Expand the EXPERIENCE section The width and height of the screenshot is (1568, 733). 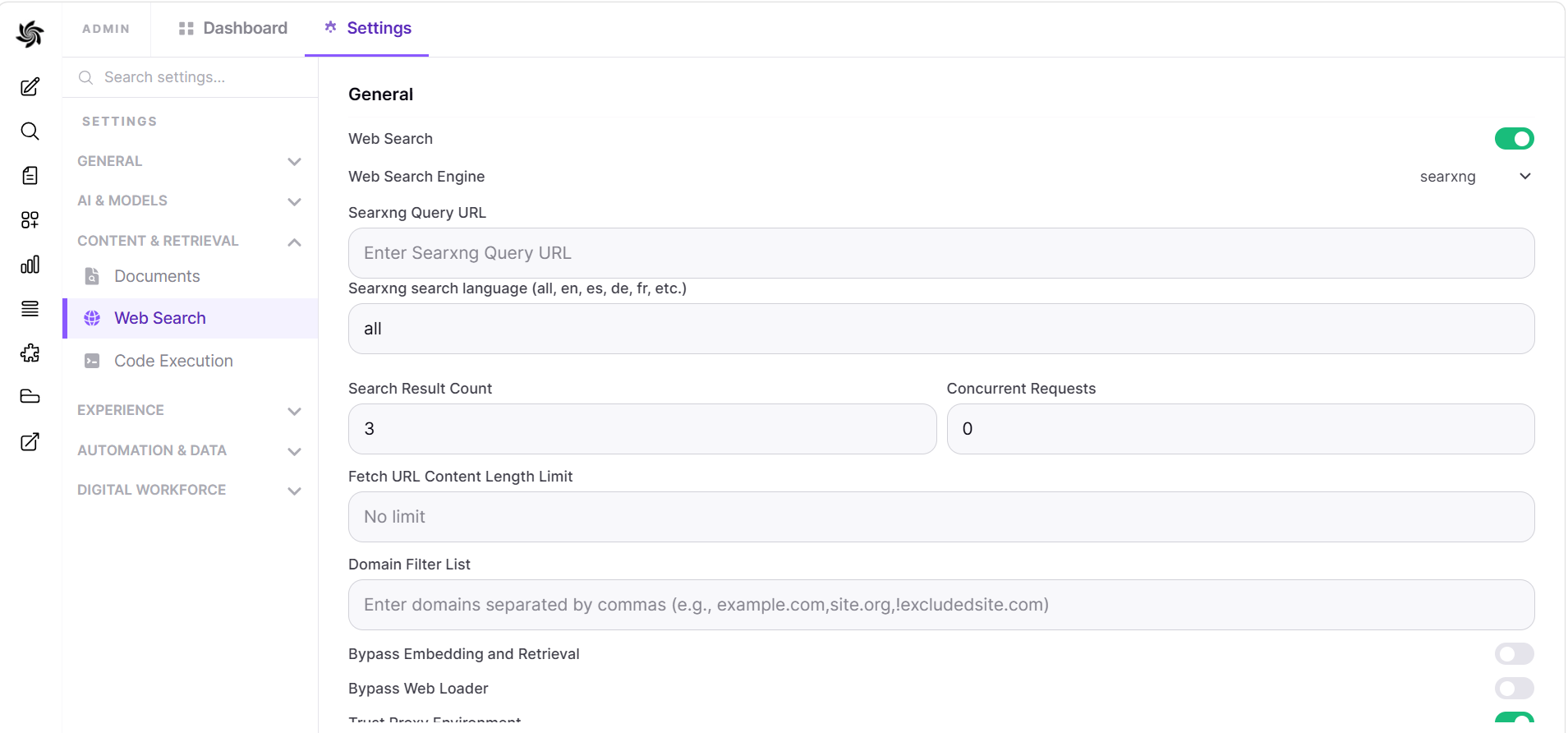pos(190,411)
